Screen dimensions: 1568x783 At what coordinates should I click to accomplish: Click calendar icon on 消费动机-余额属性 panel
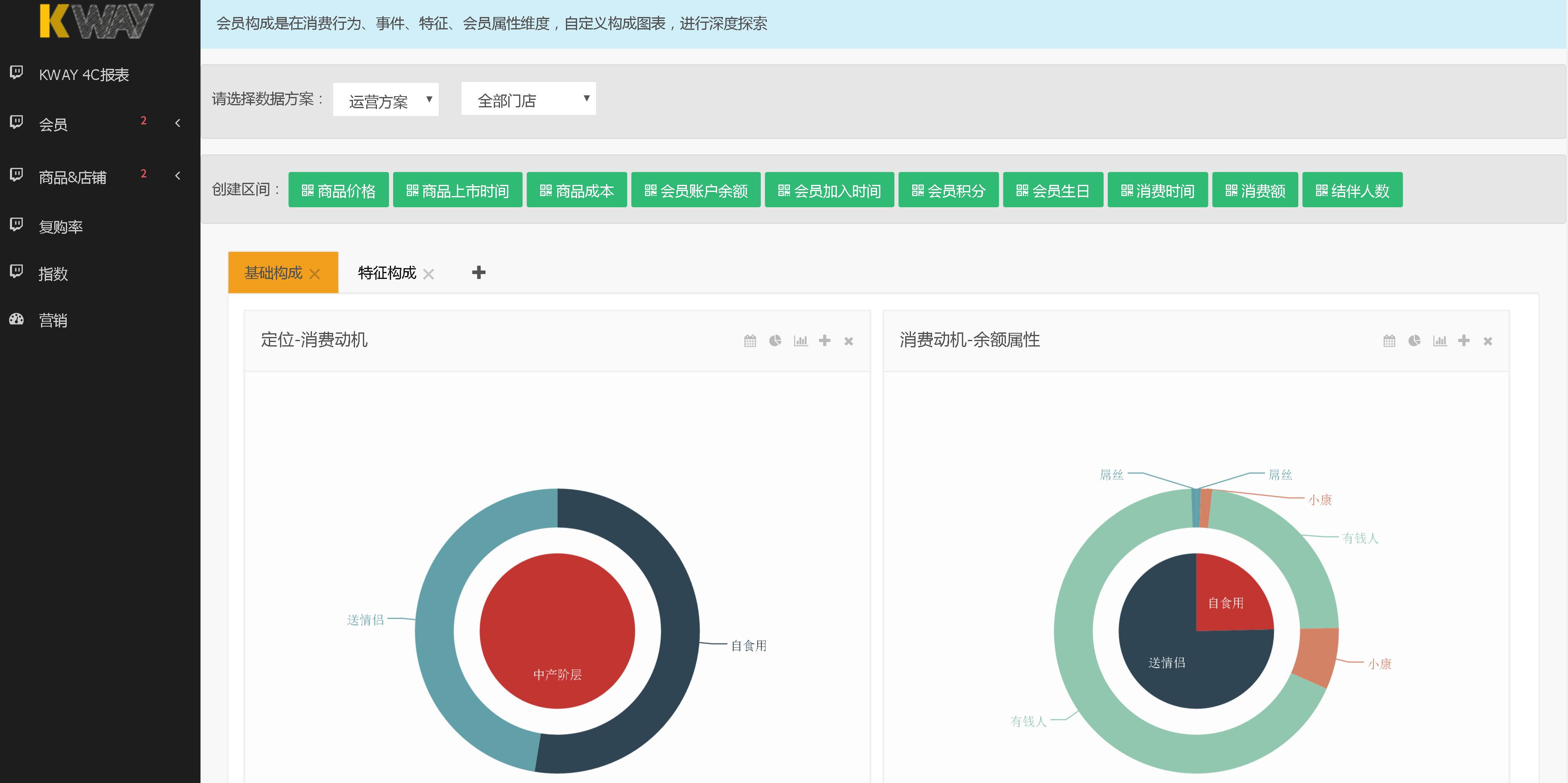(x=1389, y=341)
